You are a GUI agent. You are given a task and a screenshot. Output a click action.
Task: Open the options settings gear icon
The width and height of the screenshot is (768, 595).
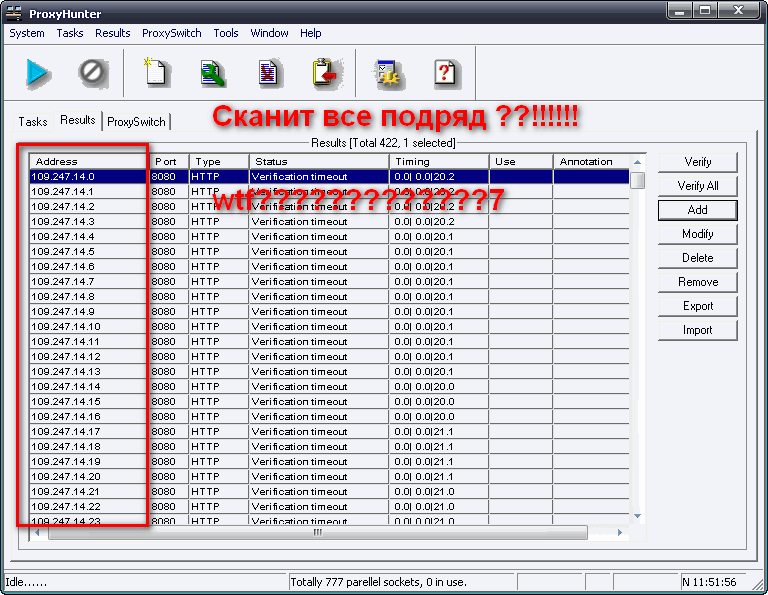388,73
